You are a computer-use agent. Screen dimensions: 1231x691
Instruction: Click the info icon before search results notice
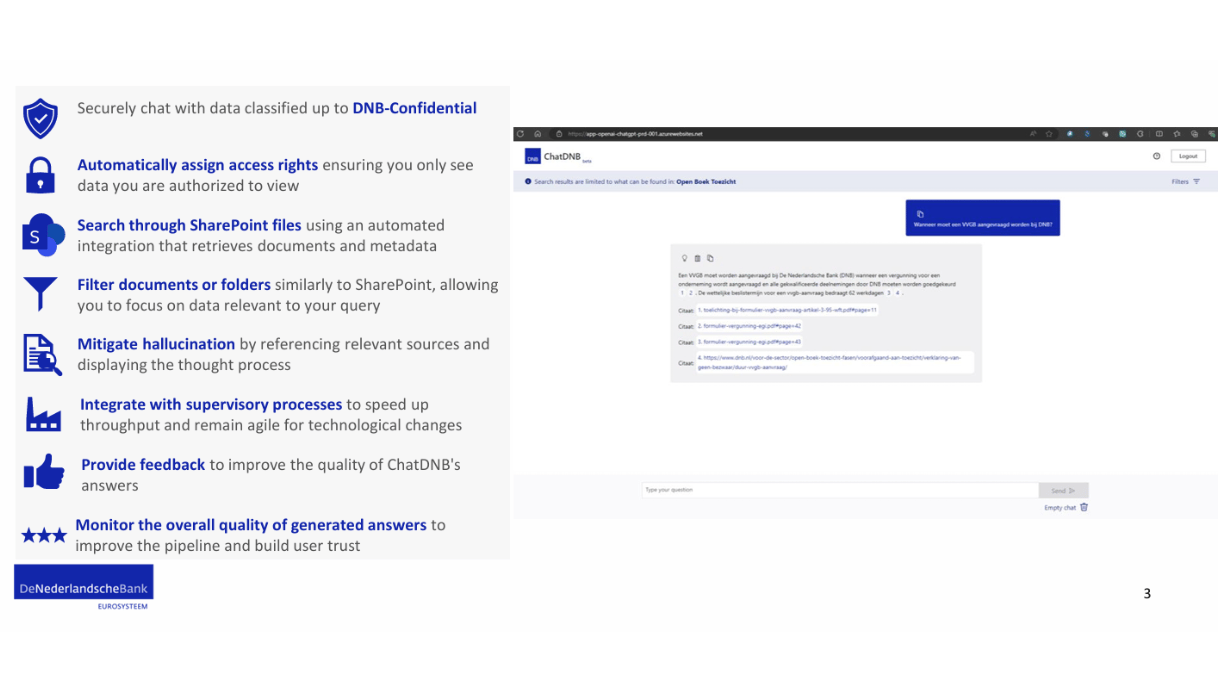(528, 182)
